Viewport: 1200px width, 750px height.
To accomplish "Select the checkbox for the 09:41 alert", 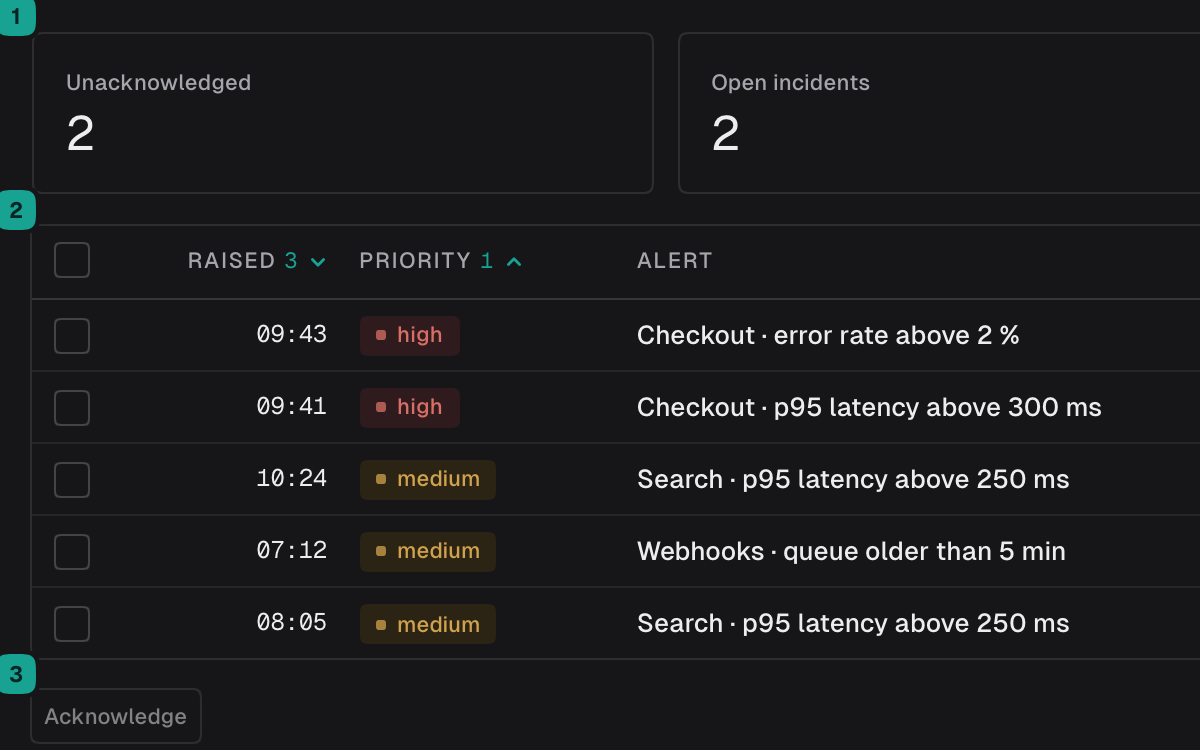I will click(x=72, y=408).
